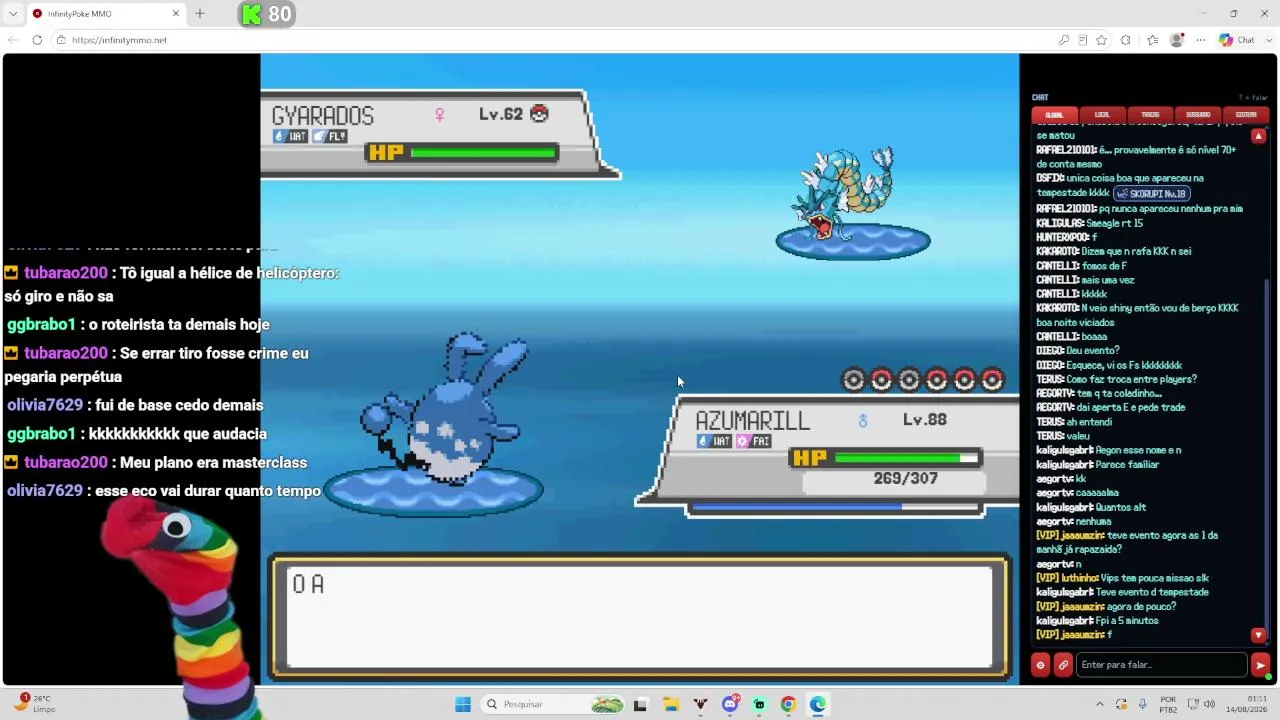Open the chat settings gear button
1280x720 pixels.
click(x=1040, y=665)
